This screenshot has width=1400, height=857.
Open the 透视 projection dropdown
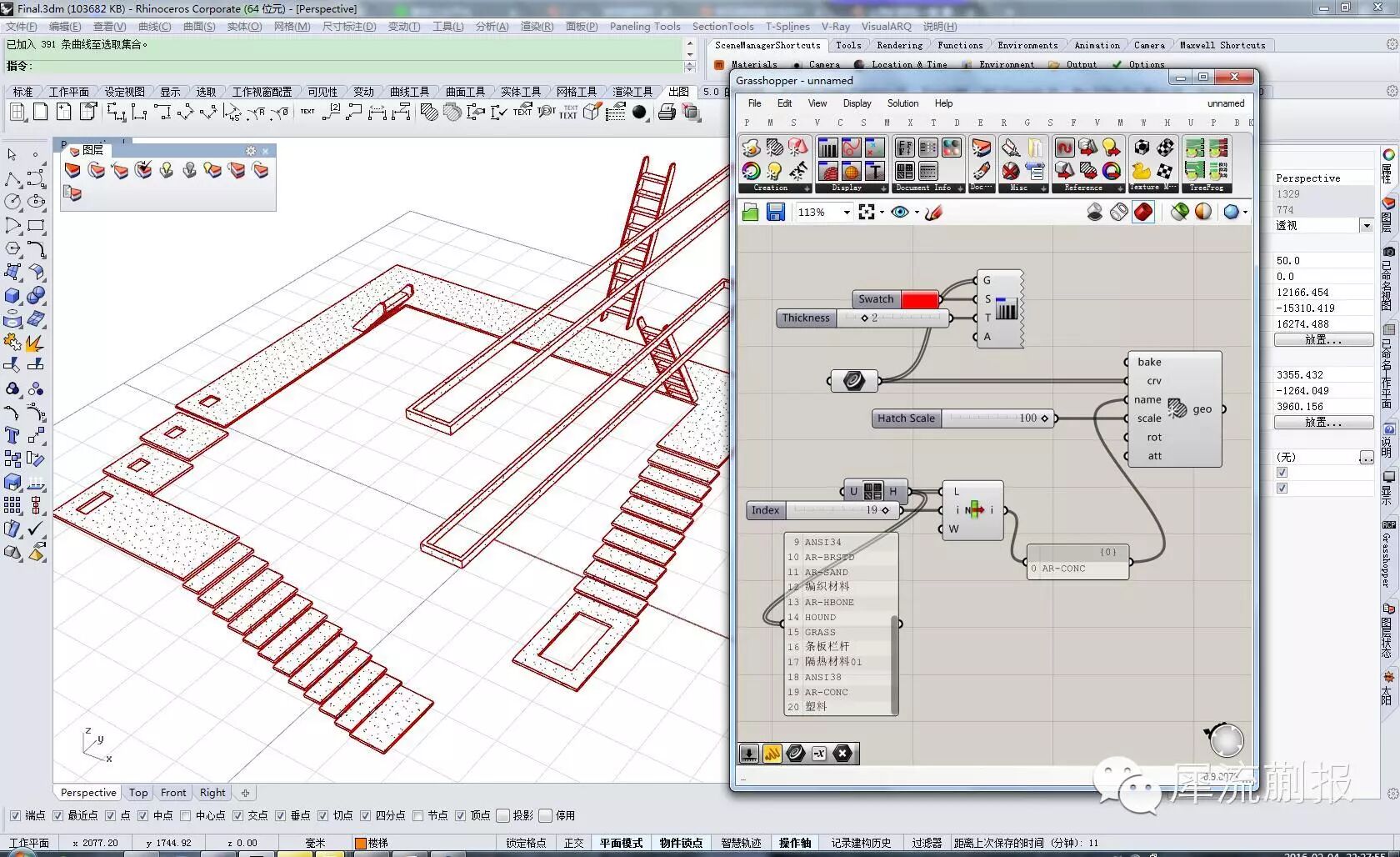[1366, 225]
